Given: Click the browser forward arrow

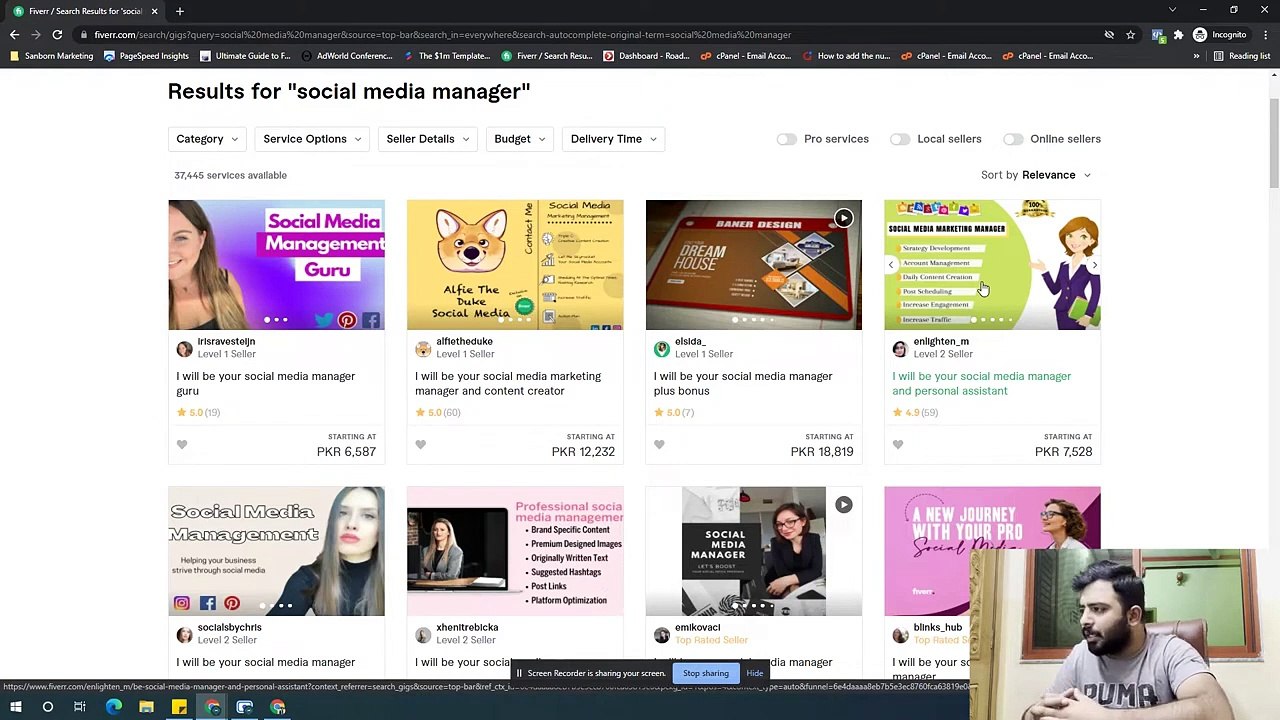Looking at the screenshot, I should coord(36,35).
